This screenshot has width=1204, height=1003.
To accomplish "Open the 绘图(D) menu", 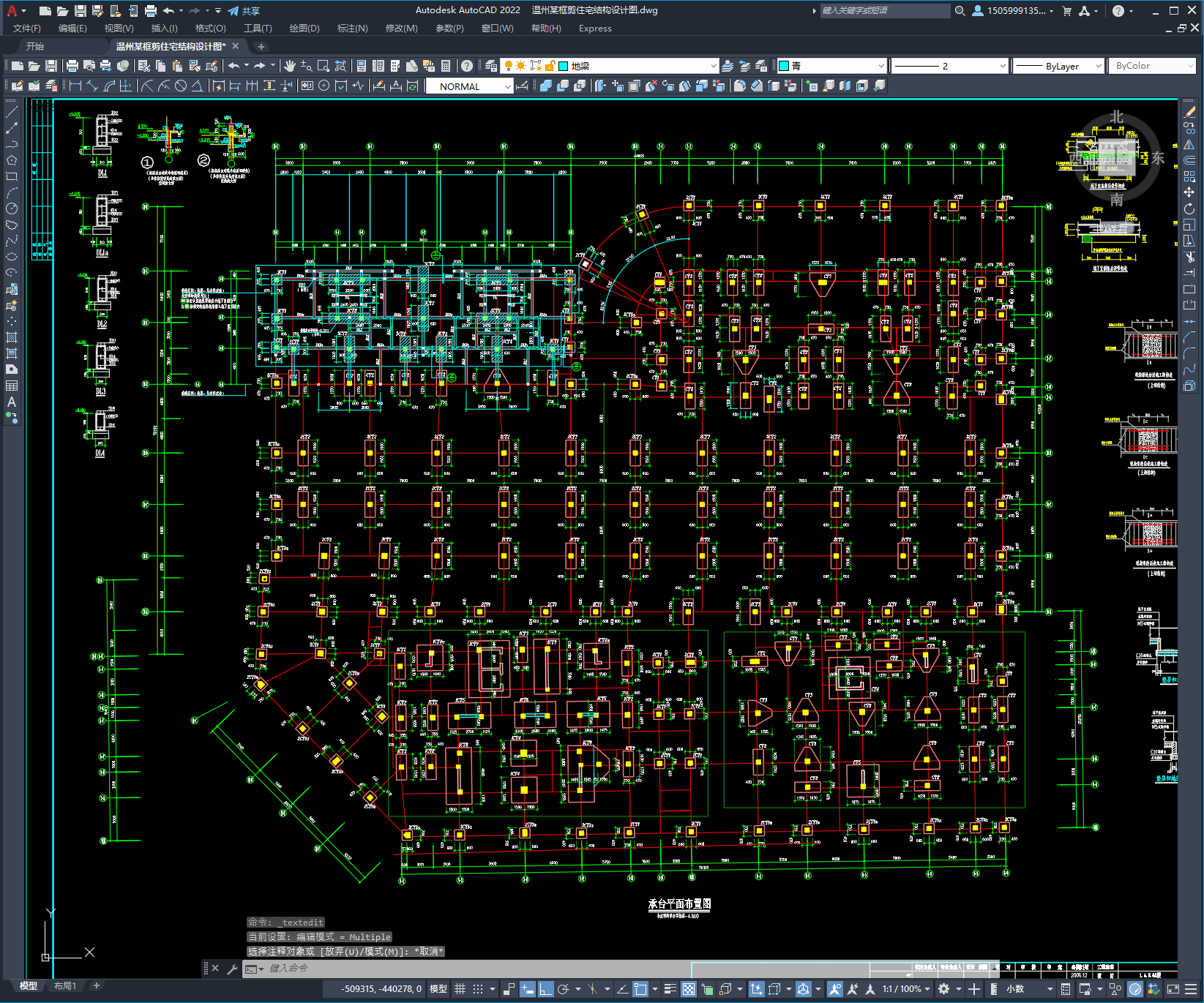I will (304, 29).
